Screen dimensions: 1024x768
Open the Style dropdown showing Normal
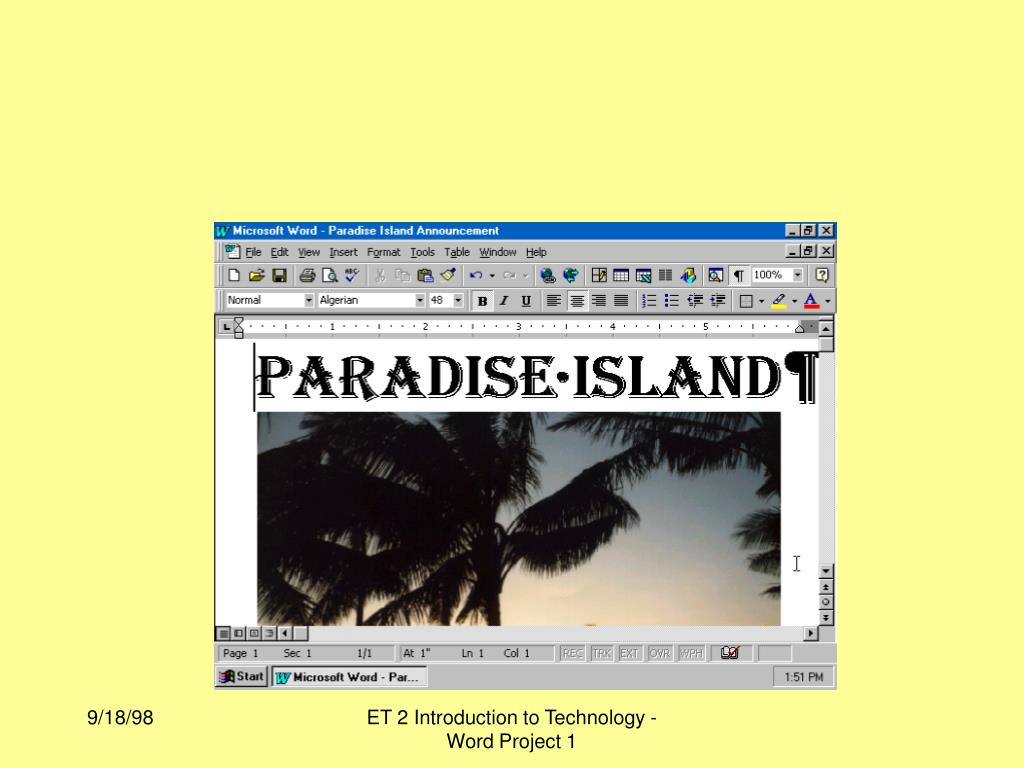[x=309, y=300]
